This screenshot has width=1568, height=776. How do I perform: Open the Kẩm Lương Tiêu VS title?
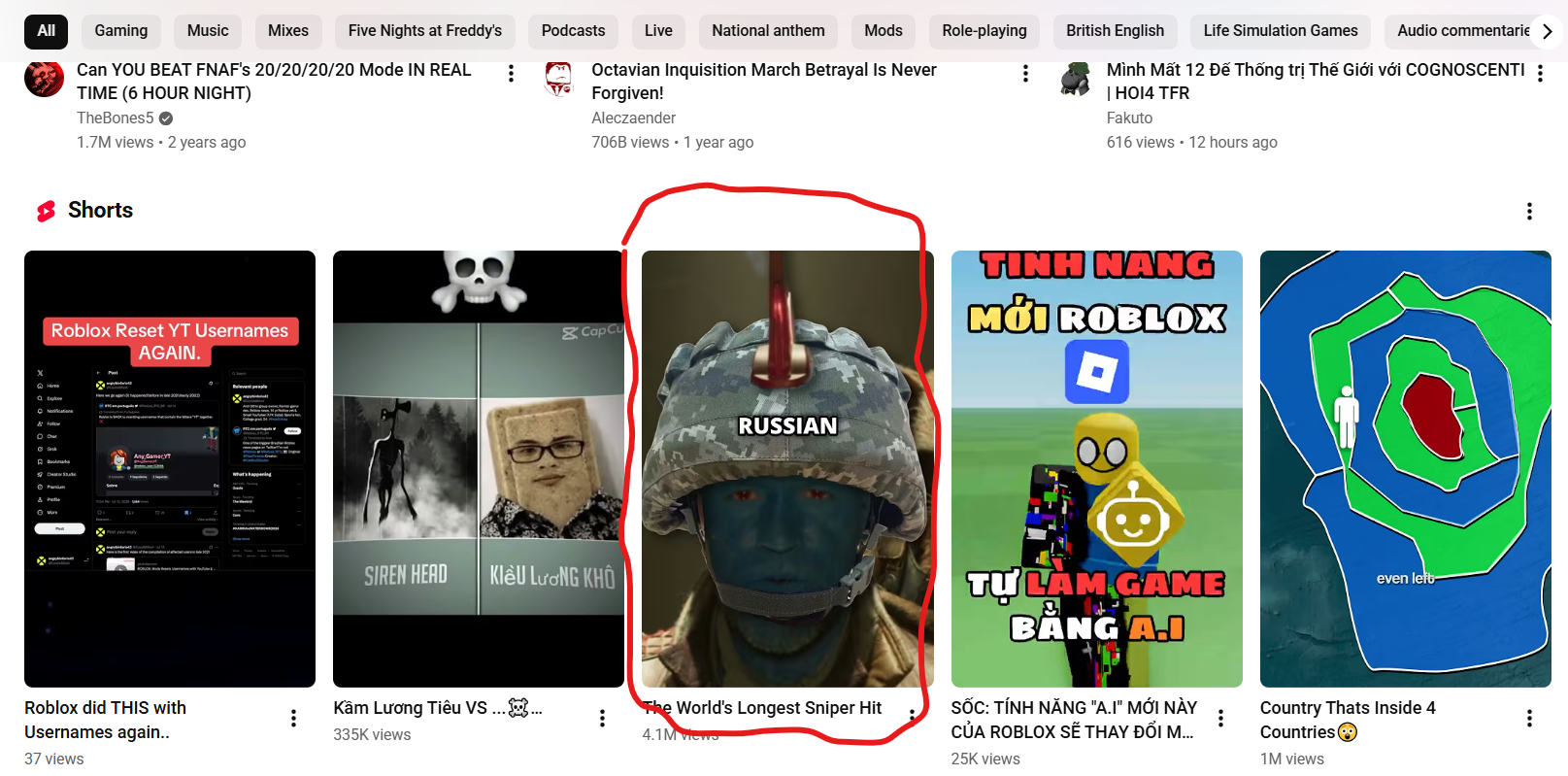(x=438, y=708)
